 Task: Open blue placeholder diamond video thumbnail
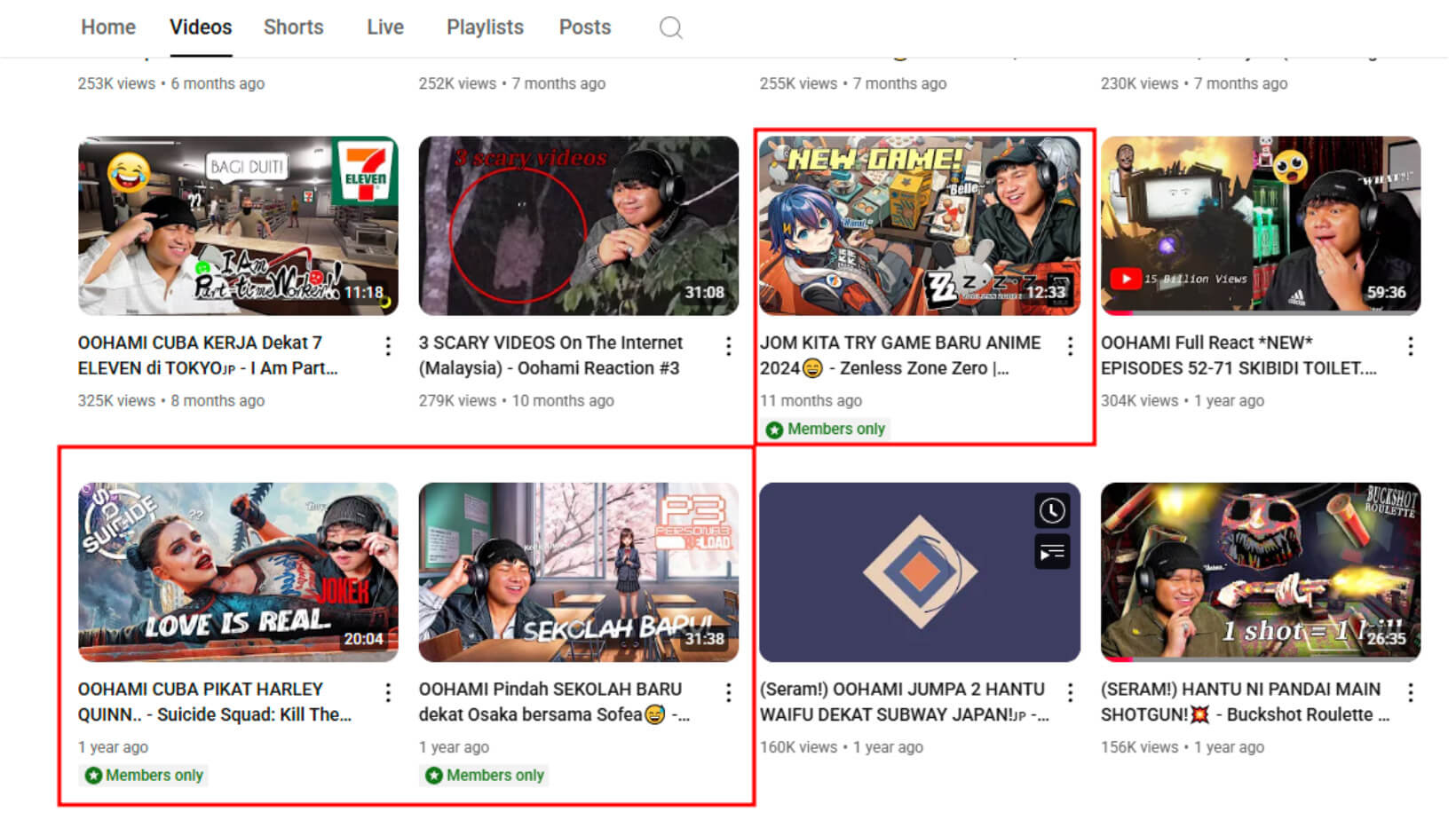coord(920,572)
